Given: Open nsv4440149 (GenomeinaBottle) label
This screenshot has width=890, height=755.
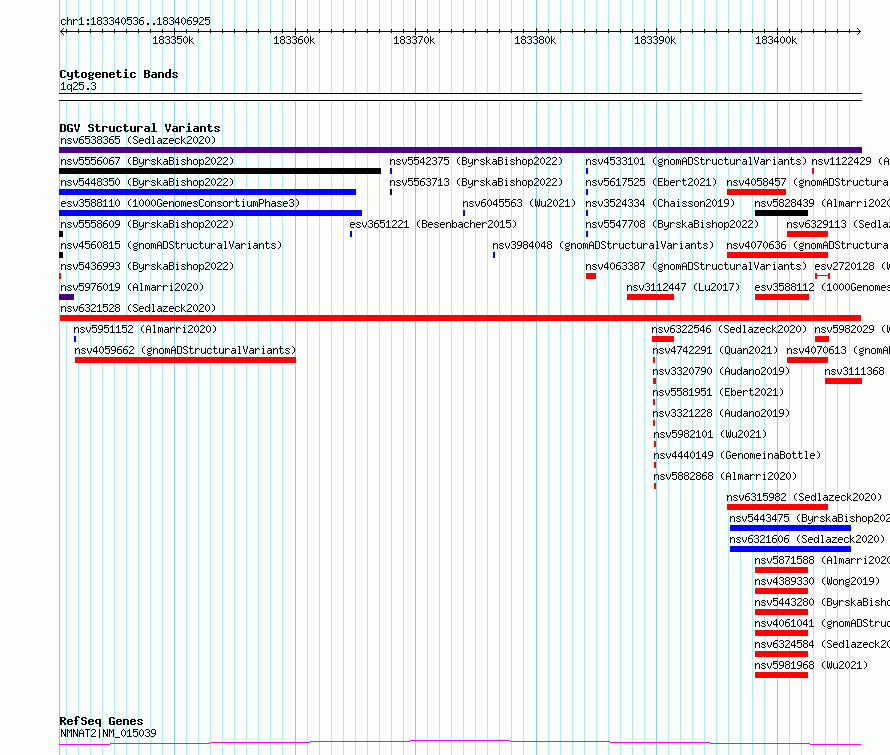Looking at the screenshot, I should [x=737, y=455].
